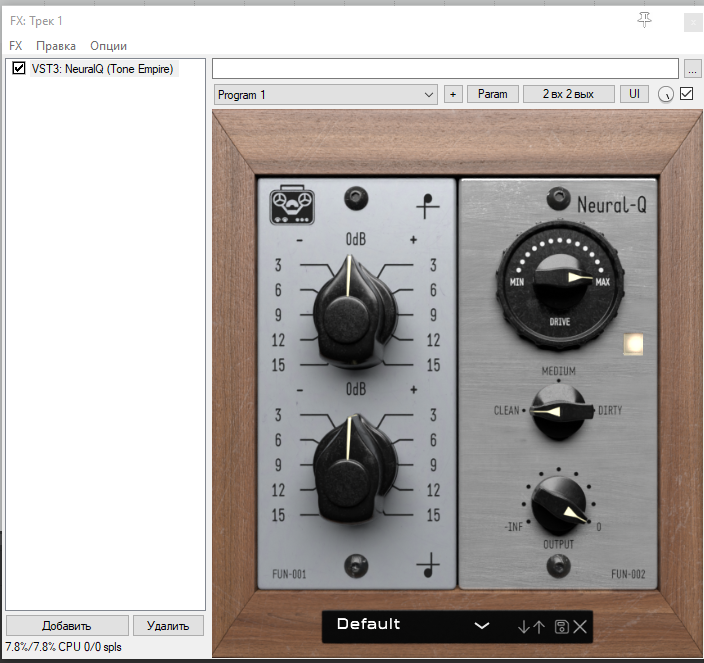Delete the preset using the X icon
This screenshot has height=663, width=704.
[580, 627]
